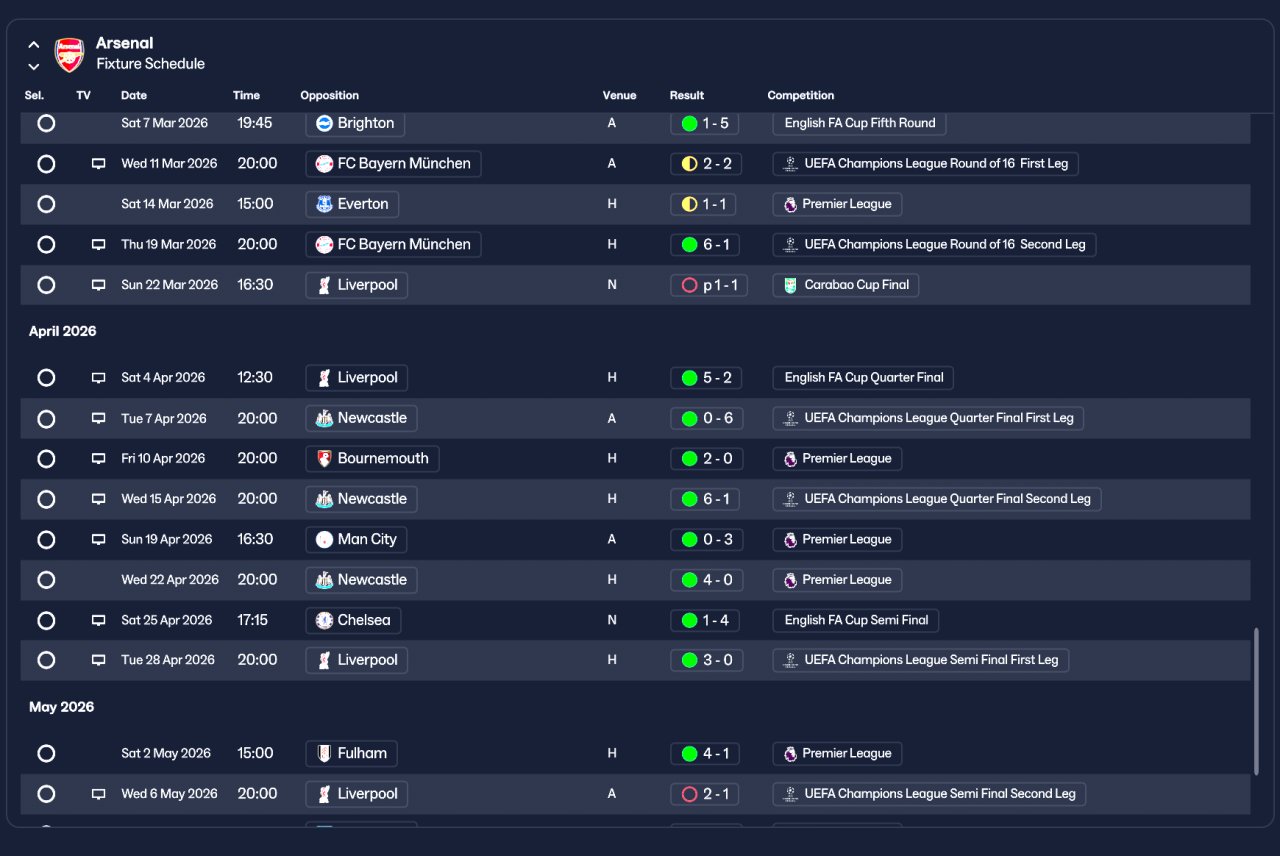The image size is (1280, 856).
Task: Go to next team with down chevron
Action: coord(34,67)
